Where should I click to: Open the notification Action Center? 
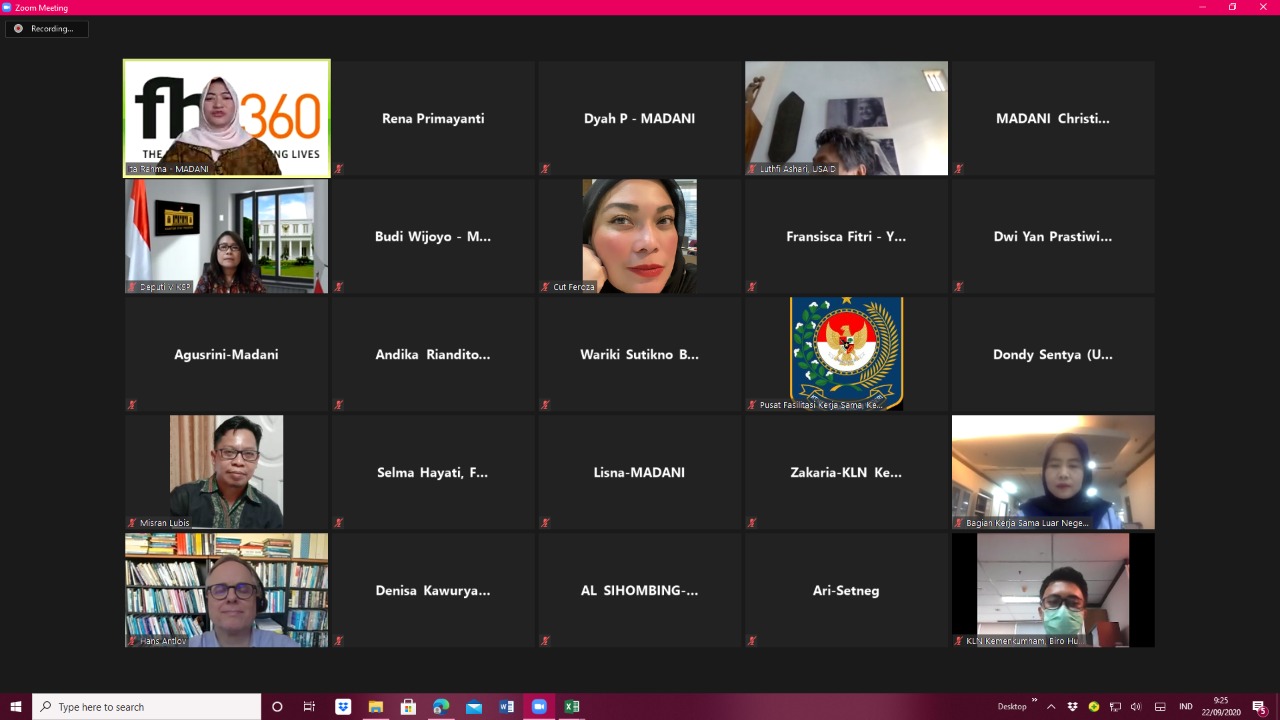coord(1259,707)
